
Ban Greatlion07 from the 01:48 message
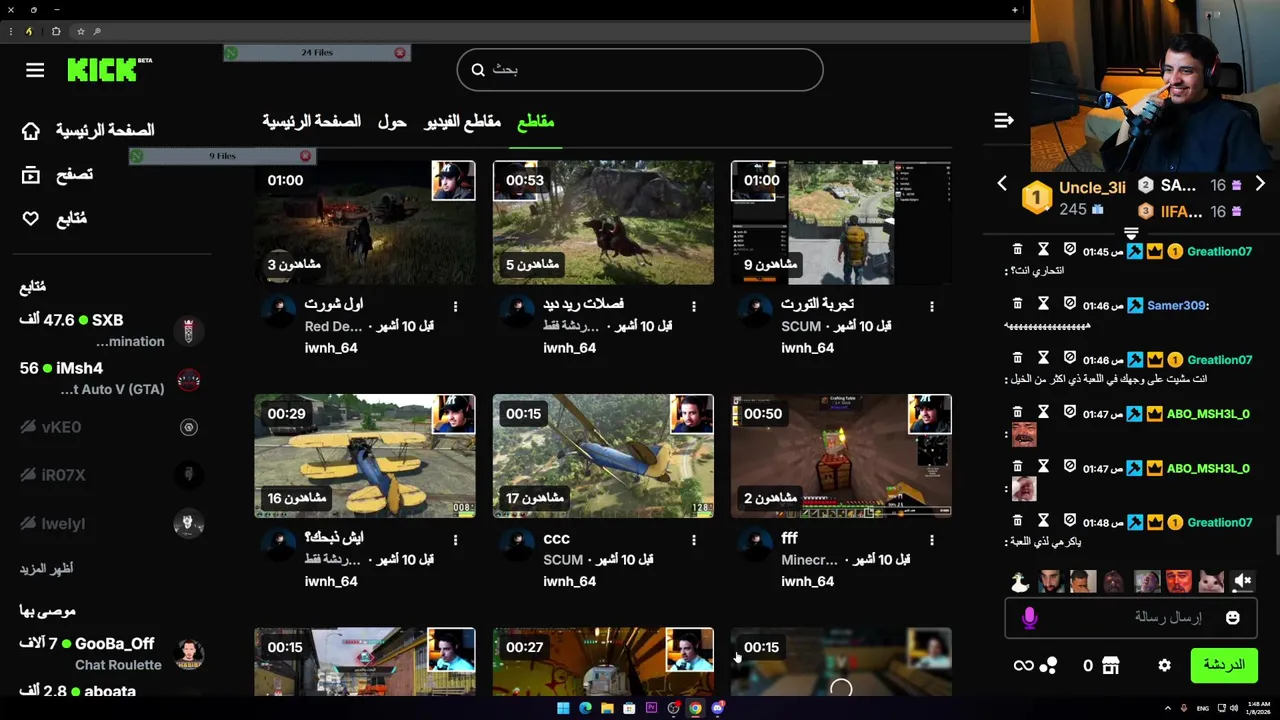(x=1069, y=520)
